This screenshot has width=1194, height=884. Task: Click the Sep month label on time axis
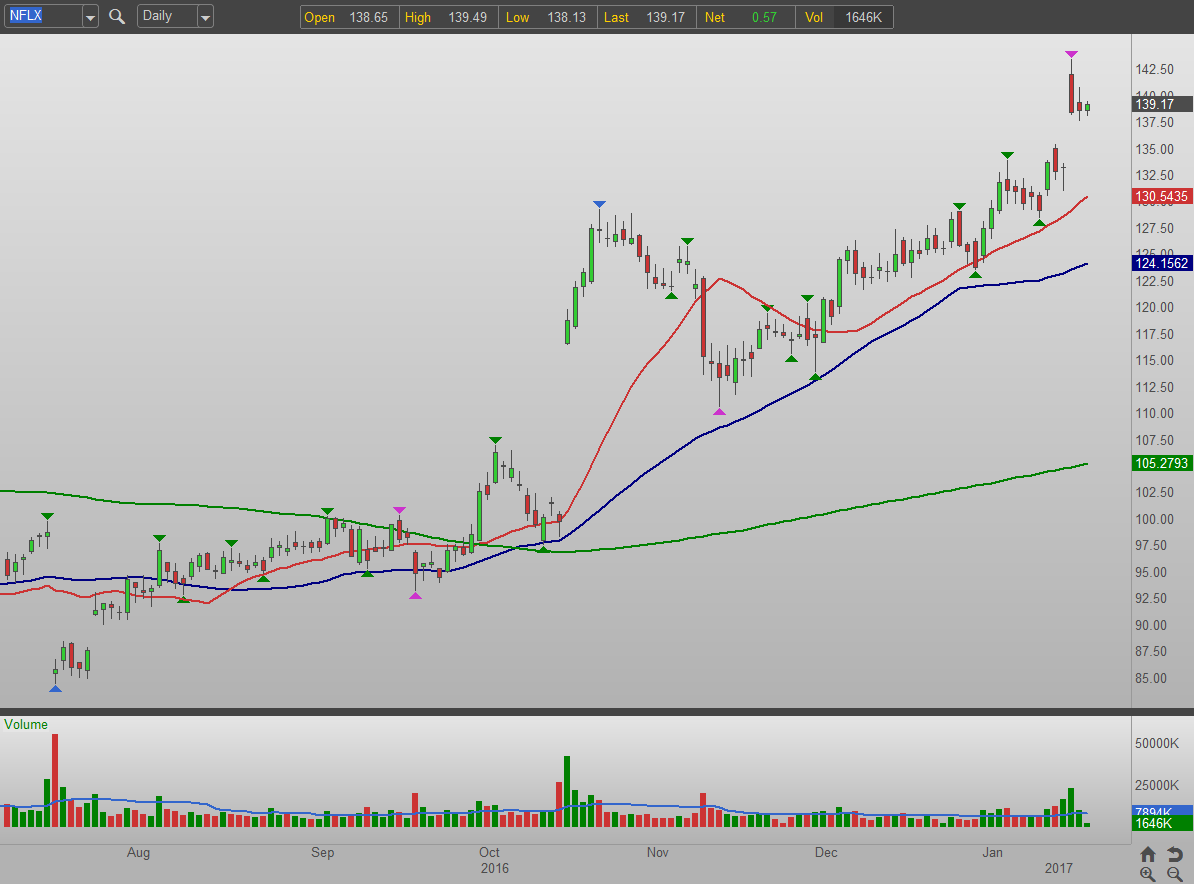coord(322,852)
